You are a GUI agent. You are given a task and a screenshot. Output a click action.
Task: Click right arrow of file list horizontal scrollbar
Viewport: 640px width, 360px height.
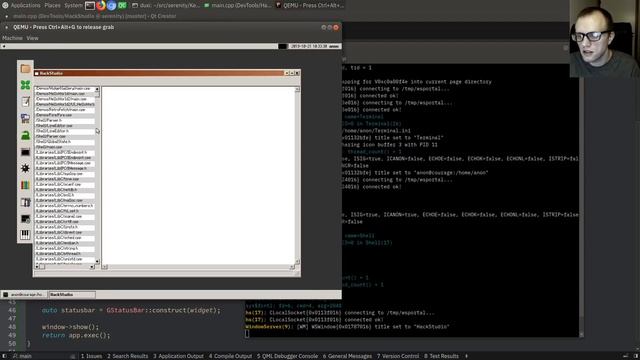point(92,267)
